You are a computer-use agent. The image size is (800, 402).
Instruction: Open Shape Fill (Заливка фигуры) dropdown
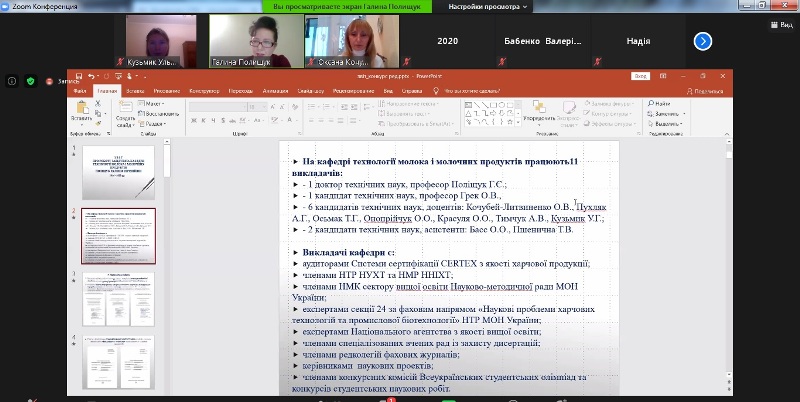[608, 104]
